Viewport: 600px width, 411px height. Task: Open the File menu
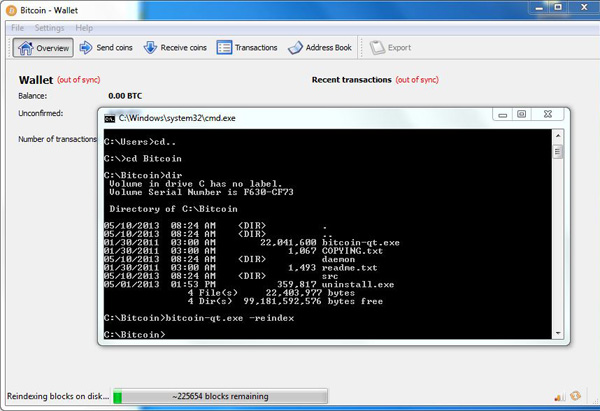coord(17,28)
